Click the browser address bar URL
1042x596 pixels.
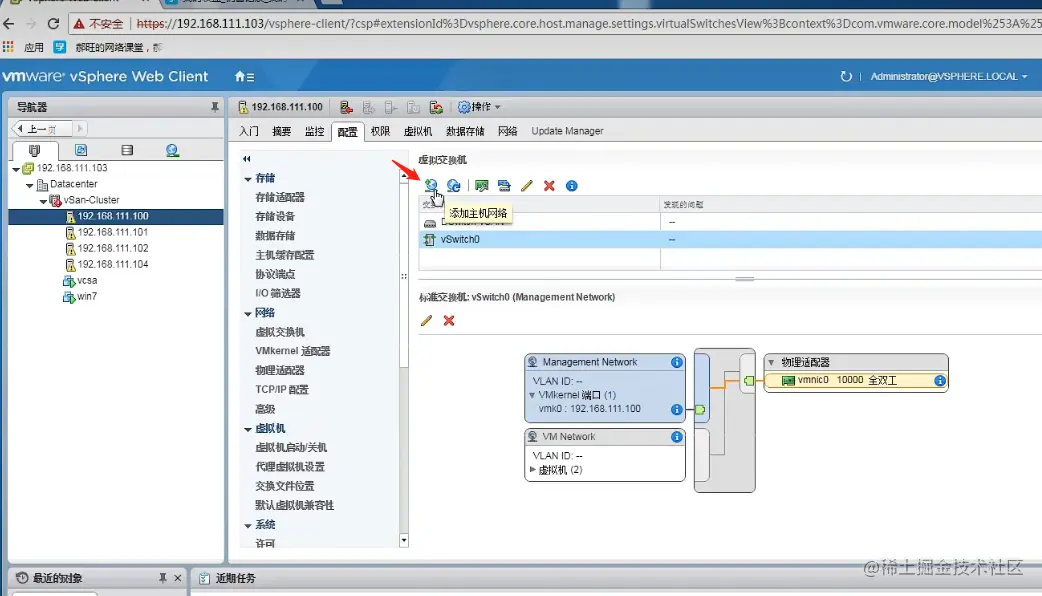coord(587,24)
